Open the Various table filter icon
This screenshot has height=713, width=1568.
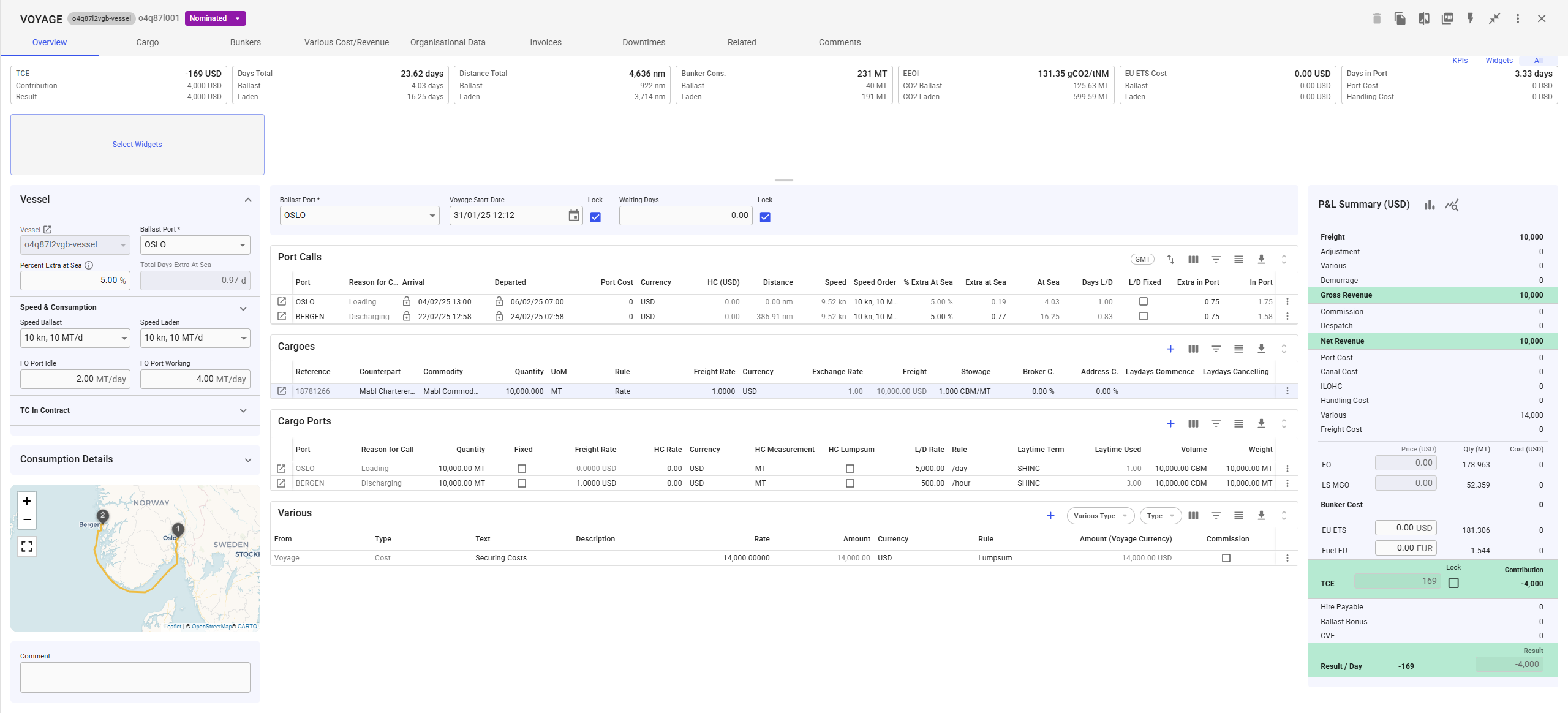tap(1215, 516)
